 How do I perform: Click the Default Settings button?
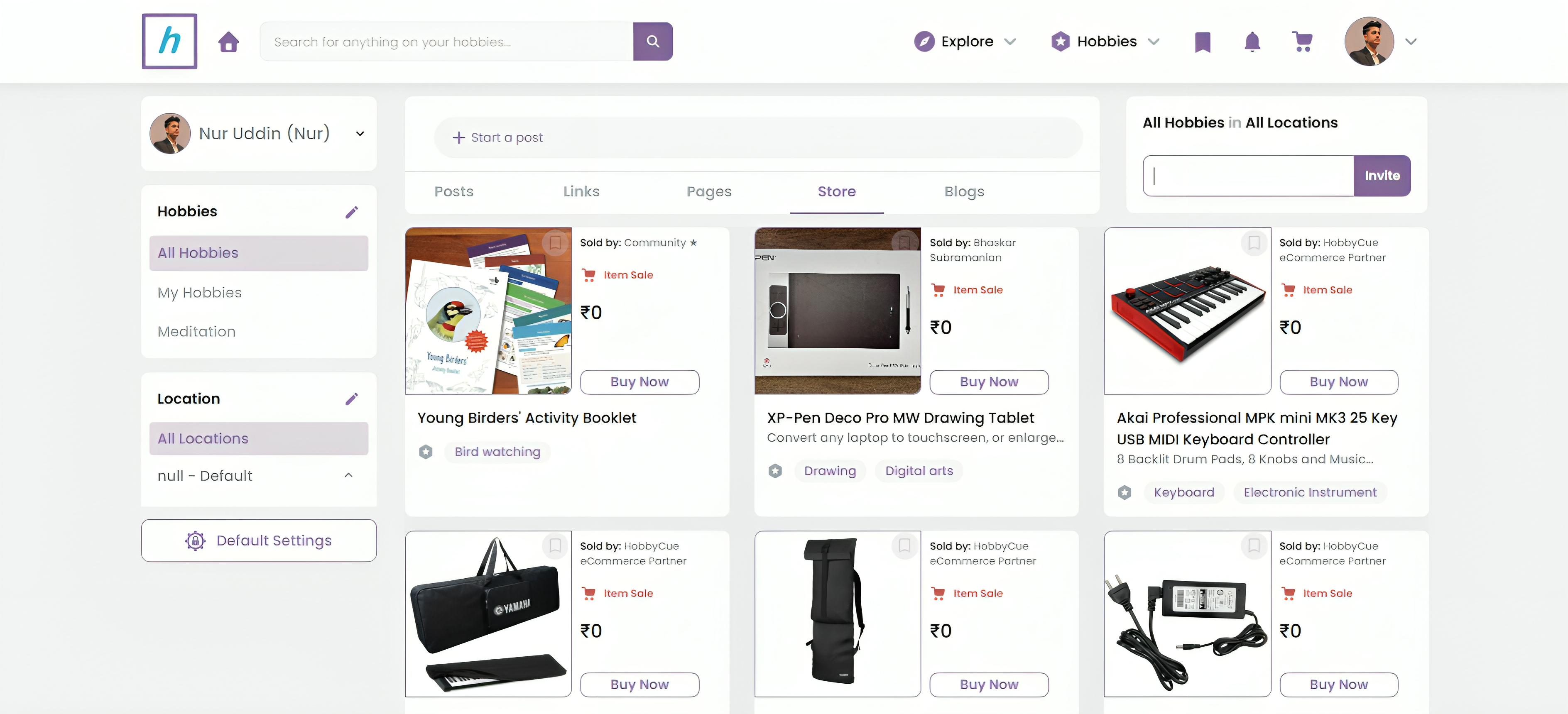(x=259, y=540)
